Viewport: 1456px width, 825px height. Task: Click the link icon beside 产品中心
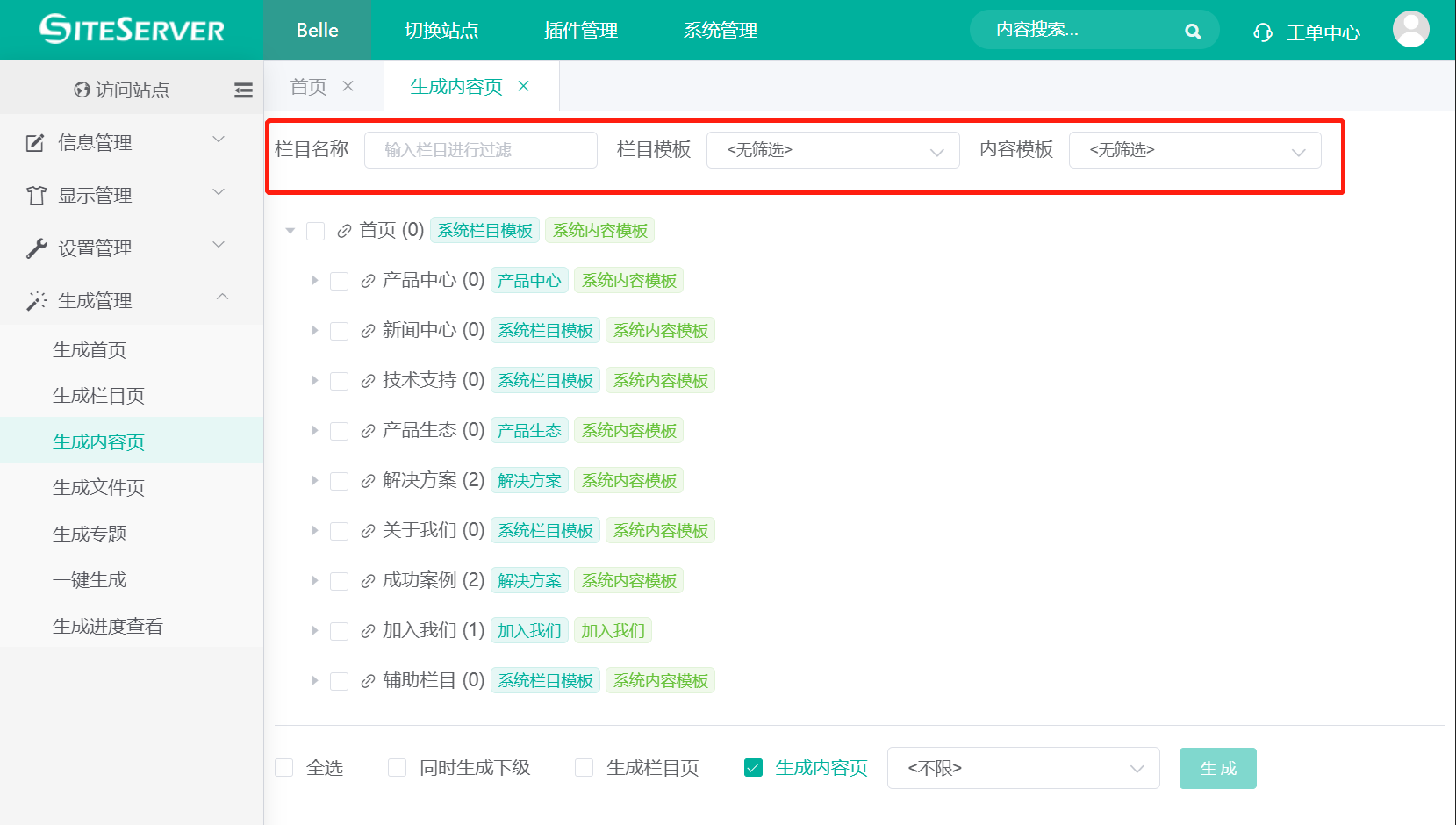click(x=369, y=281)
